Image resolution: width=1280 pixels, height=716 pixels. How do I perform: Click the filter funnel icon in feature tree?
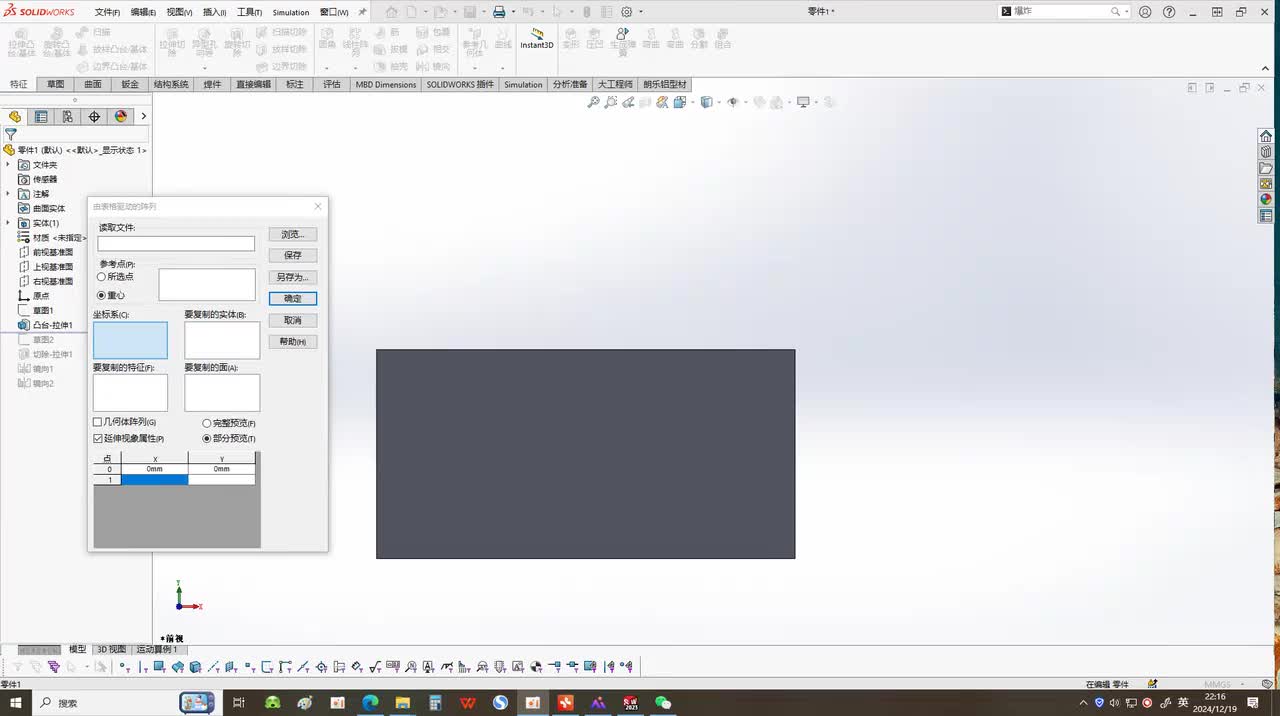click(x=11, y=134)
